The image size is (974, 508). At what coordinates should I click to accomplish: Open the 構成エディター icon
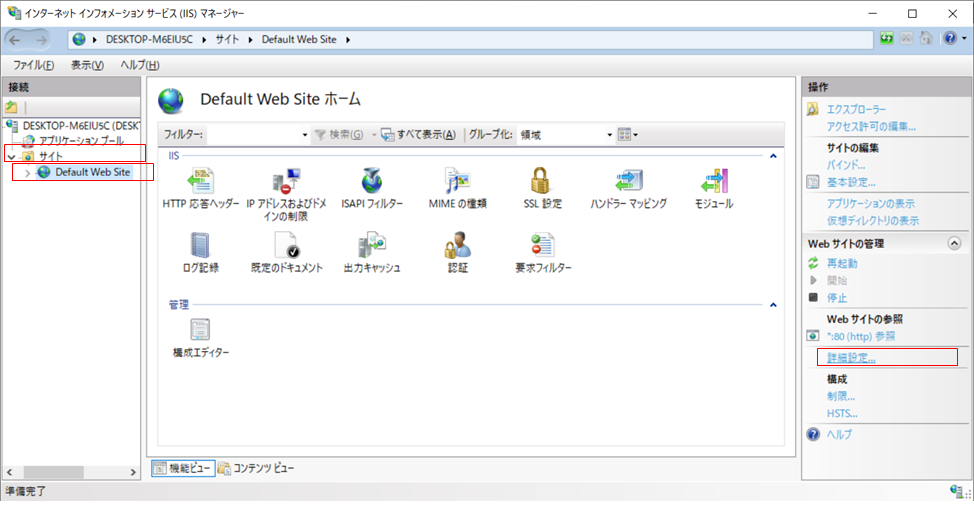pyautogui.click(x=200, y=330)
